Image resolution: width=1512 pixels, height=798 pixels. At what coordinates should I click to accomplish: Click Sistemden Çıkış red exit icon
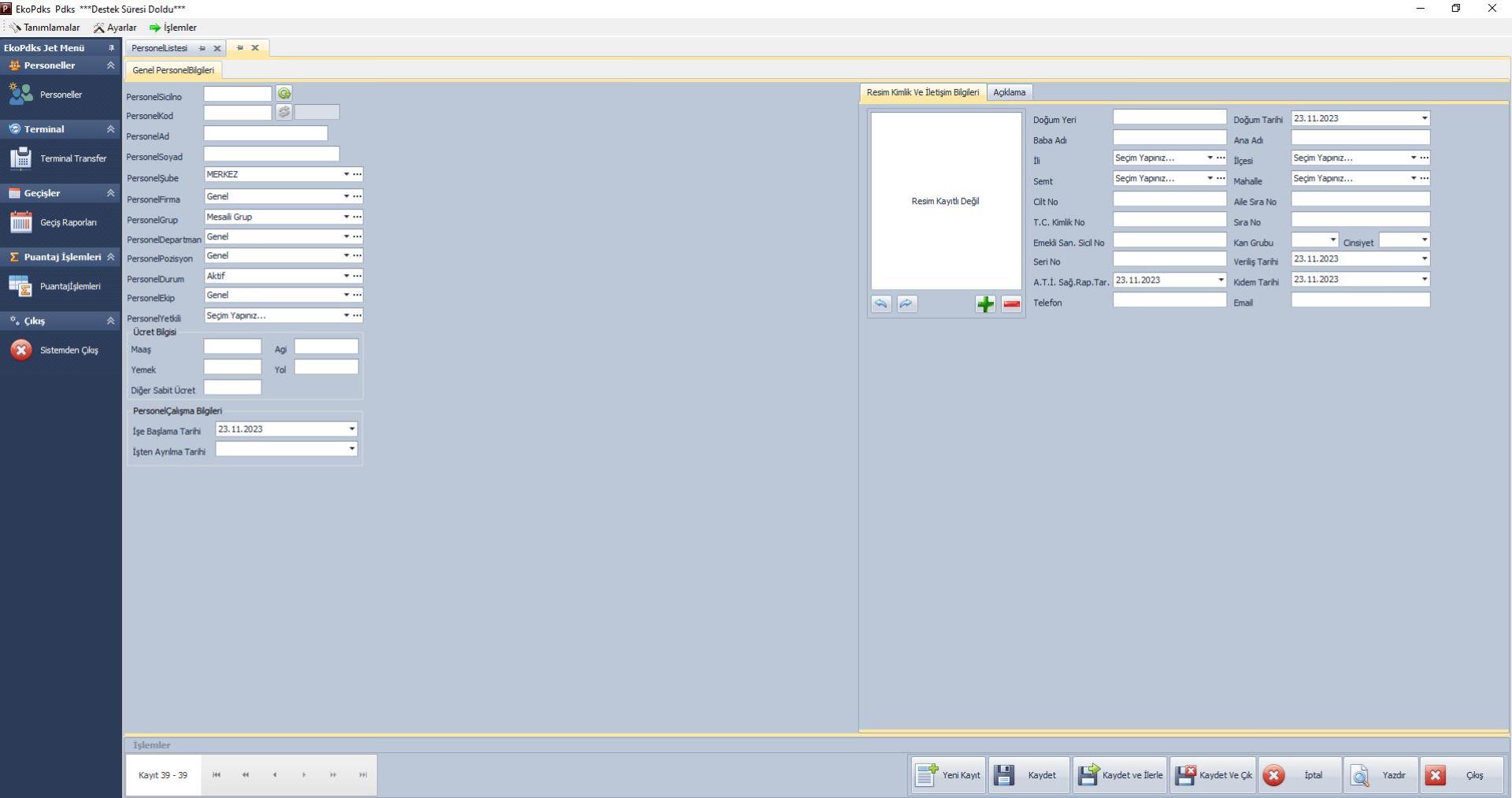[x=21, y=350]
